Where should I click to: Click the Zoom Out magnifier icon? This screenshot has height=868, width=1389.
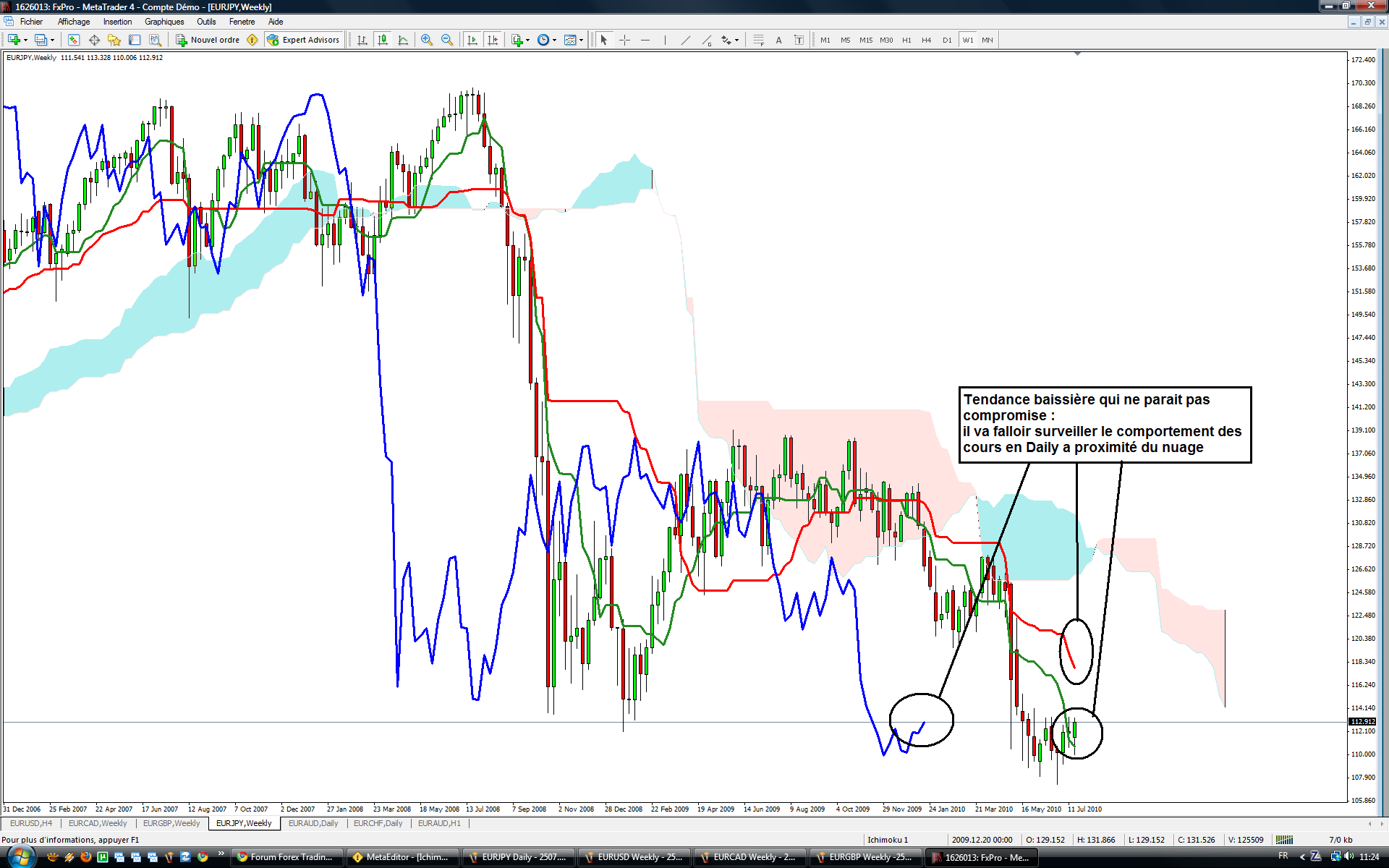click(x=447, y=40)
